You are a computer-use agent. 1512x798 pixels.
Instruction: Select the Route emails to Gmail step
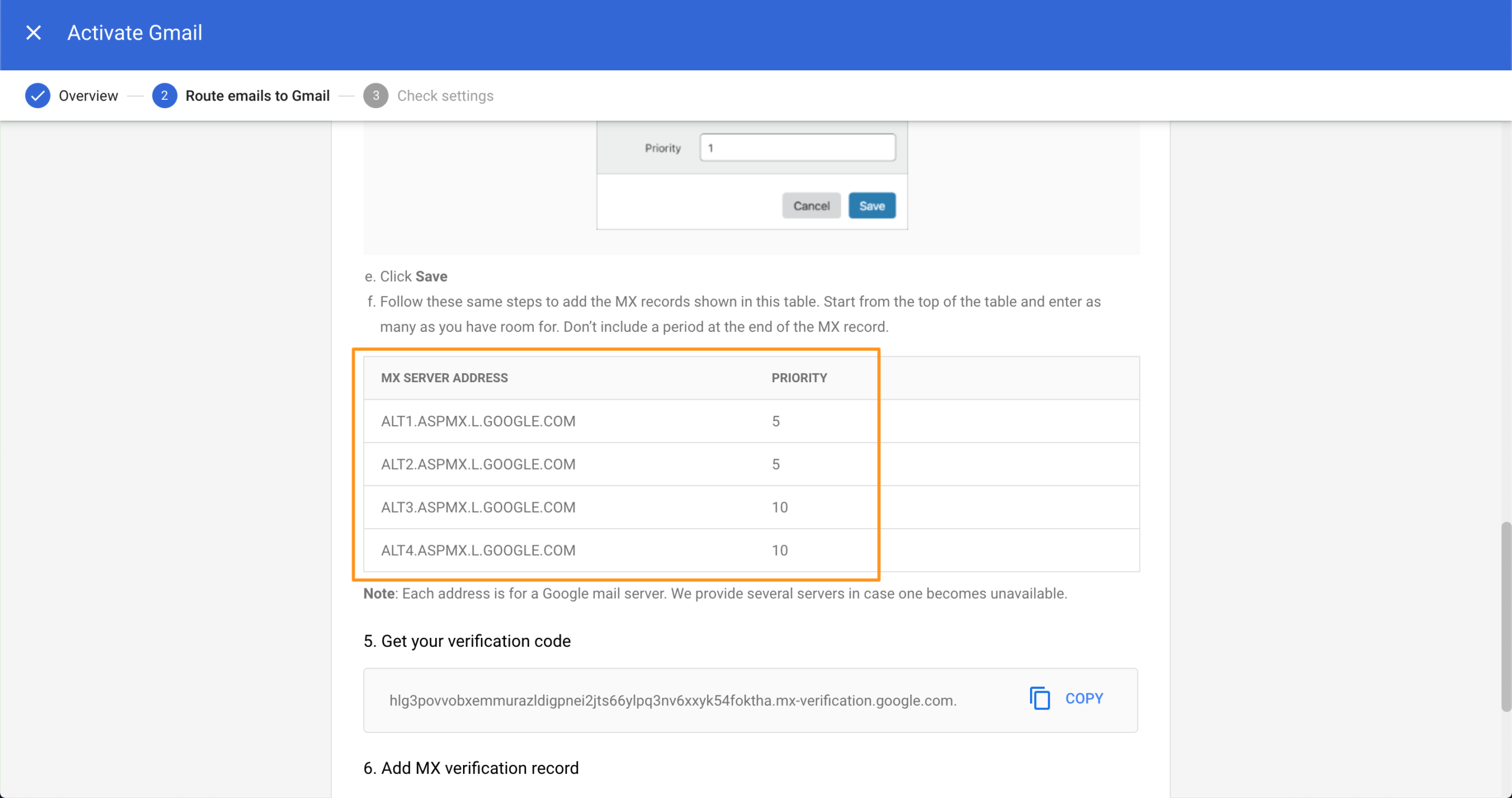(x=258, y=96)
